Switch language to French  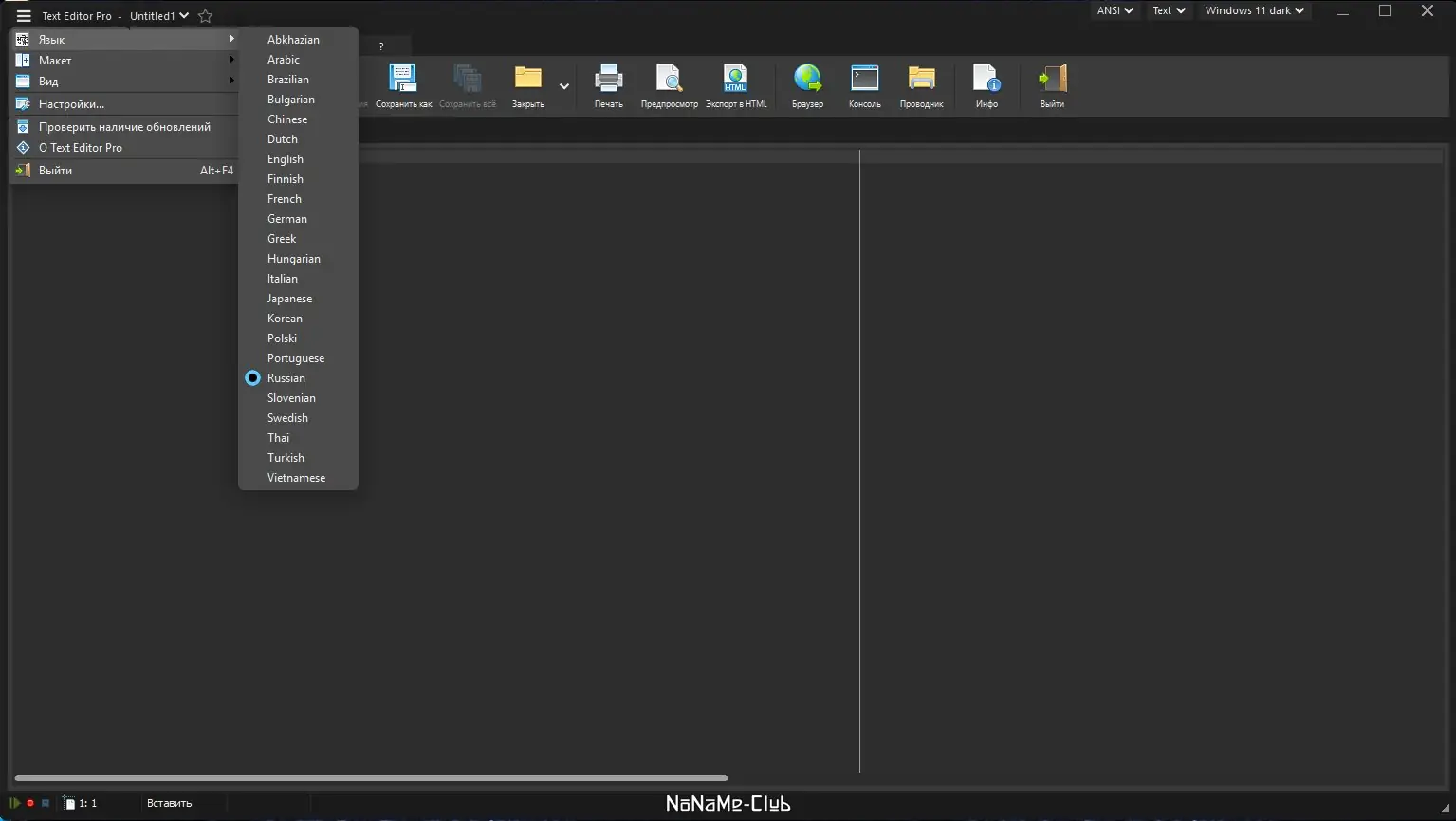(x=298, y=199)
